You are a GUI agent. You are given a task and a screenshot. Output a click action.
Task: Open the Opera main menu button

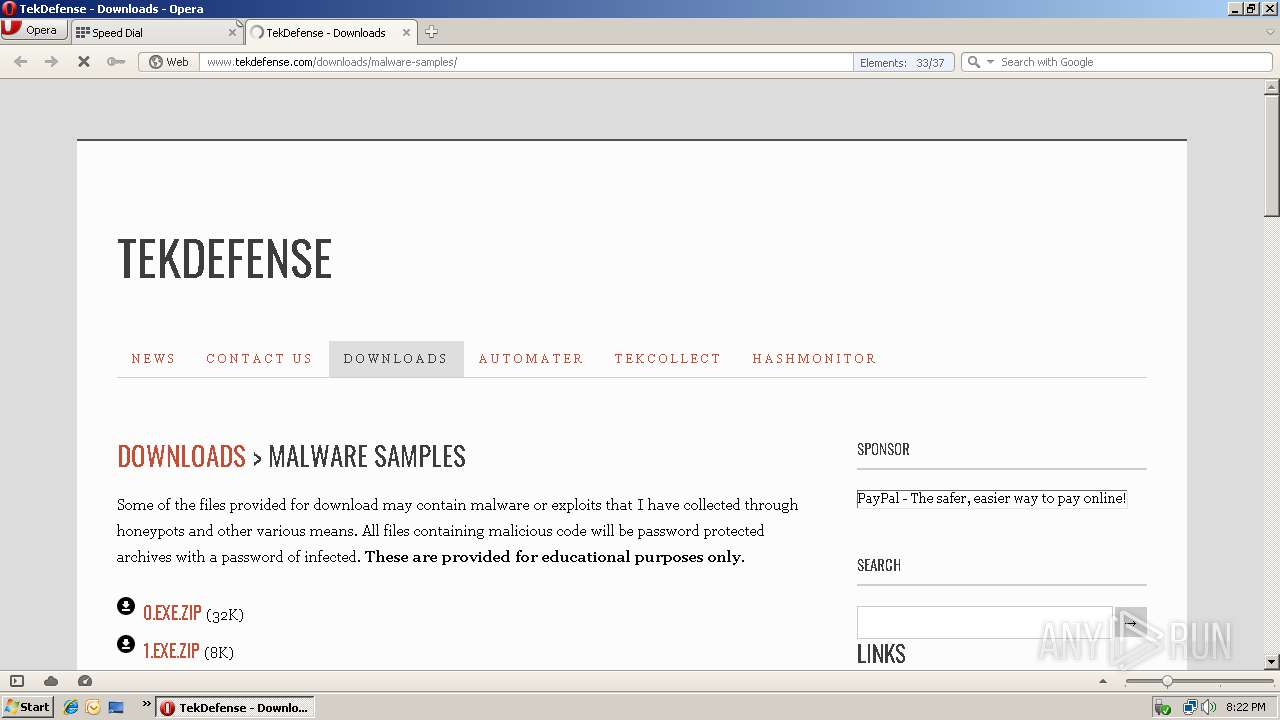tap(34, 30)
